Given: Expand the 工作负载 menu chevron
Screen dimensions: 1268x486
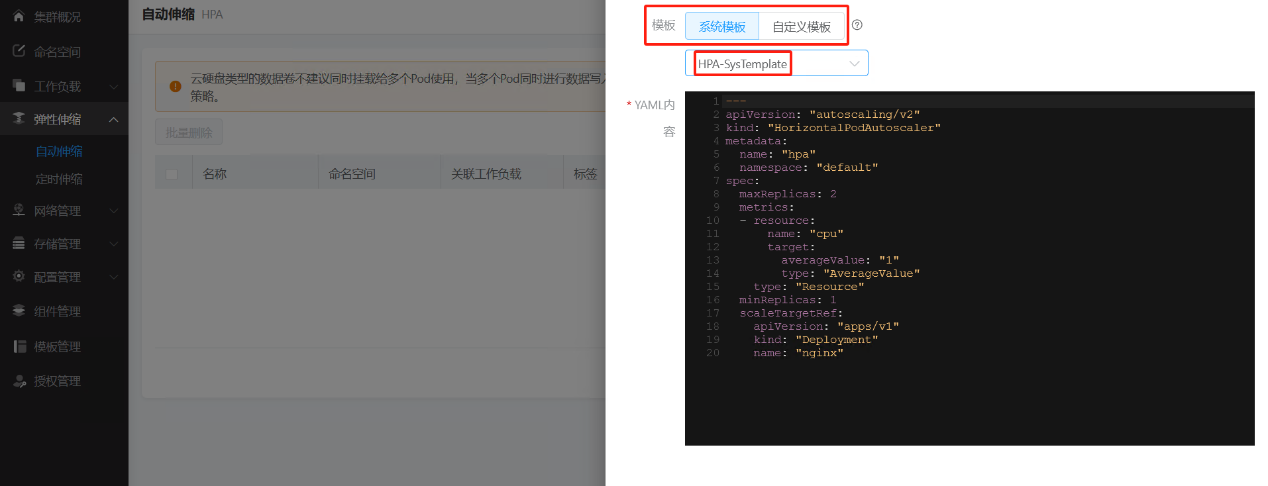Looking at the screenshot, I should pos(114,87).
